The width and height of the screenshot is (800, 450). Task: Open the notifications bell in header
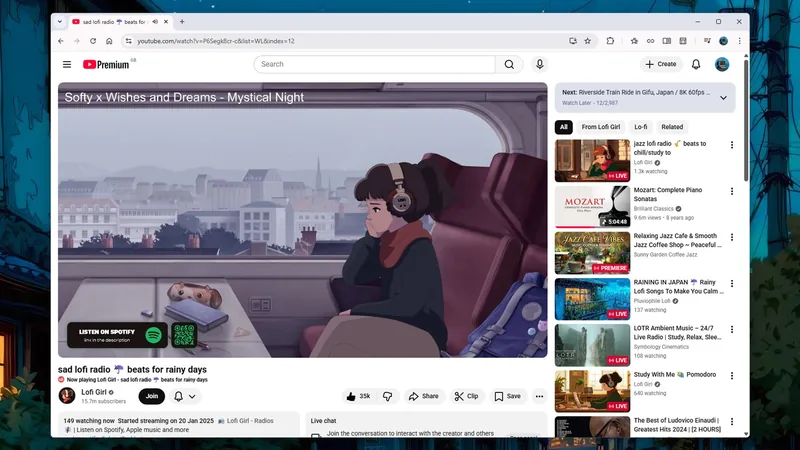click(x=696, y=64)
